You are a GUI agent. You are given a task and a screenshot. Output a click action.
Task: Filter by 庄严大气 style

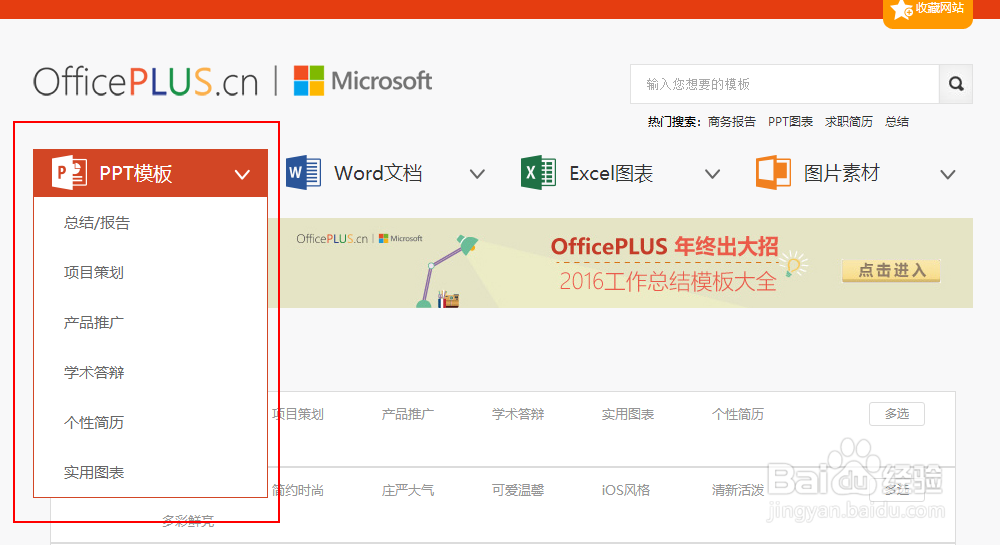tap(408, 490)
